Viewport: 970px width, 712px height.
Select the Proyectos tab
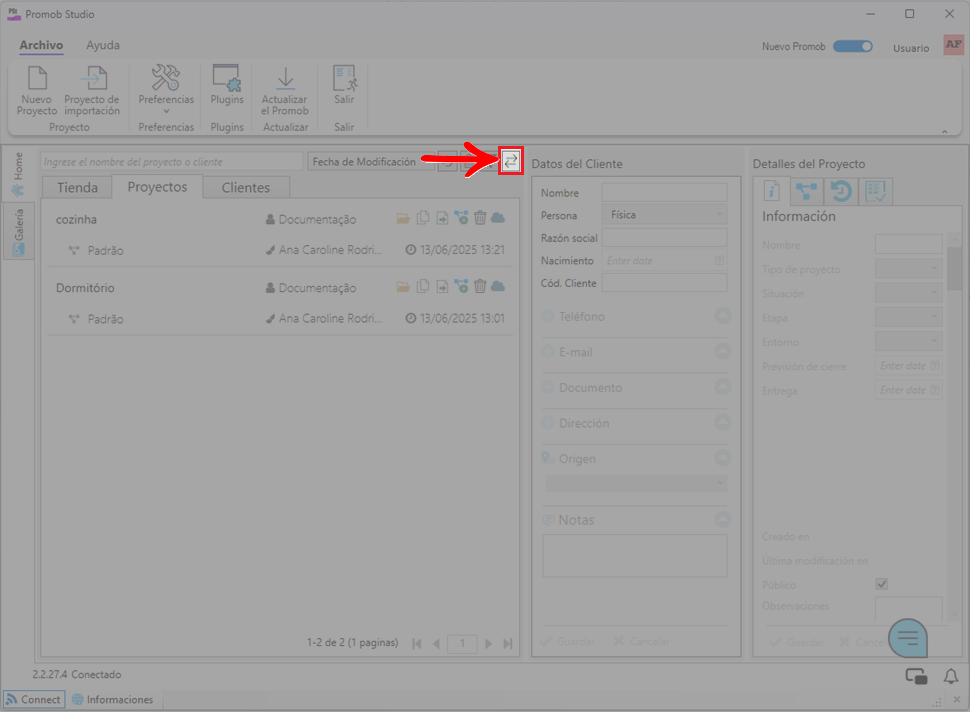pyautogui.click(x=157, y=187)
